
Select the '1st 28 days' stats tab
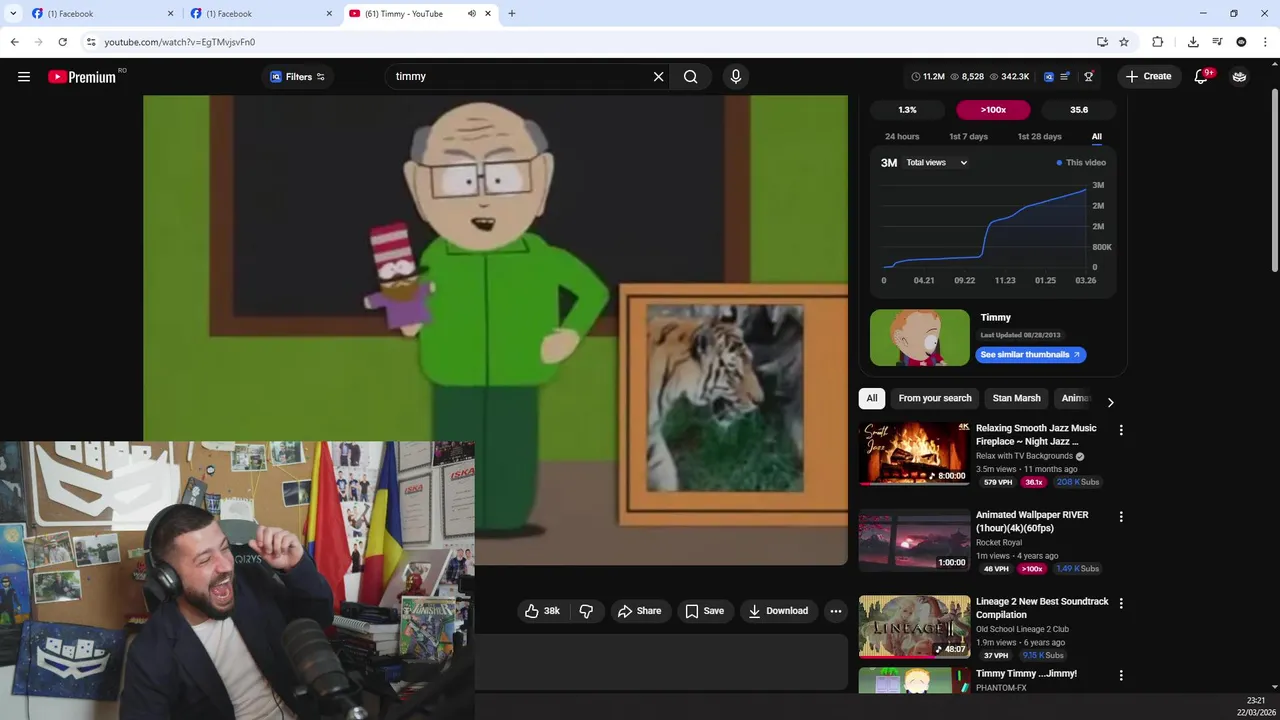(x=1039, y=137)
